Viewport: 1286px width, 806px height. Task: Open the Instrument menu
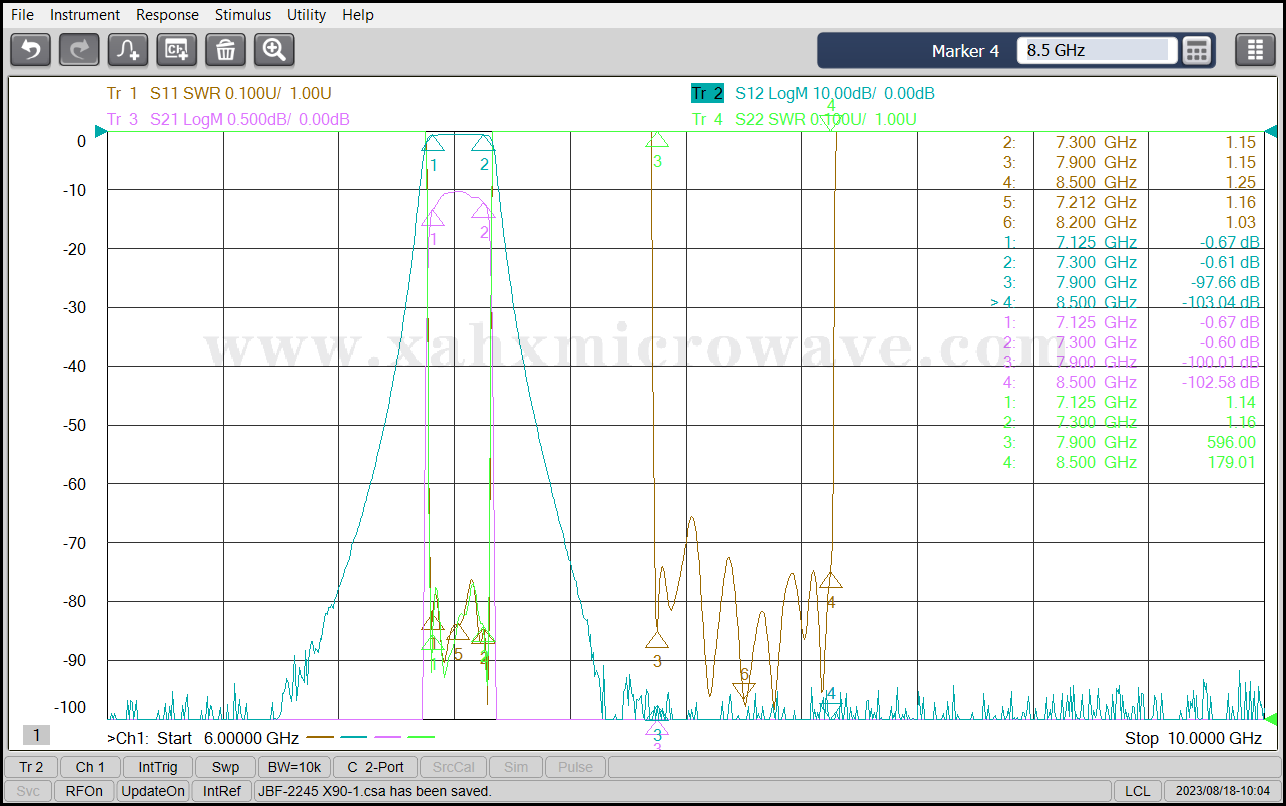(x=85, y=15)
